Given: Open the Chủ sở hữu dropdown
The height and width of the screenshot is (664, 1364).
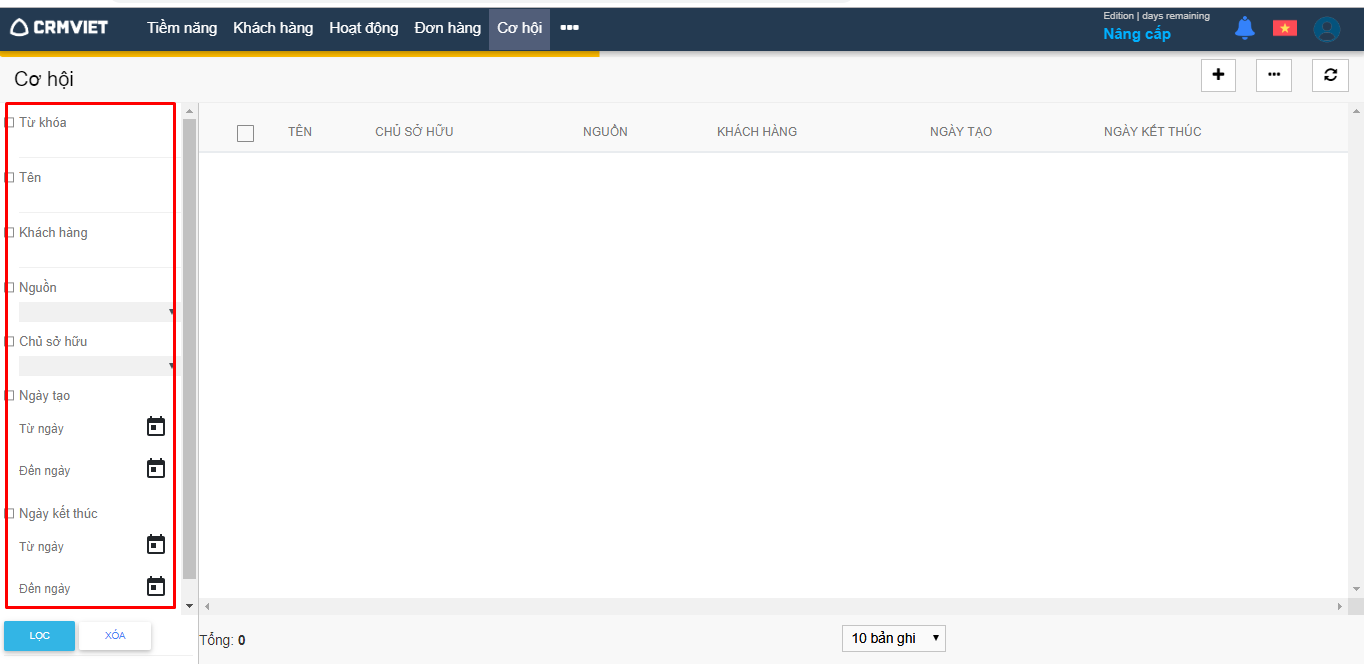Looking at the screenshot, I should [x=96, y=366].
